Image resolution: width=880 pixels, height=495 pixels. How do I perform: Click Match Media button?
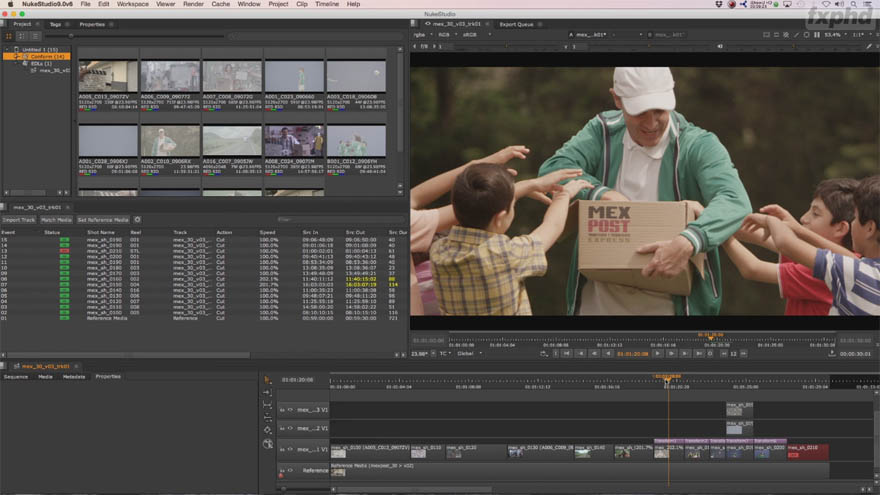pyautogui.click(x=56, y=220)
